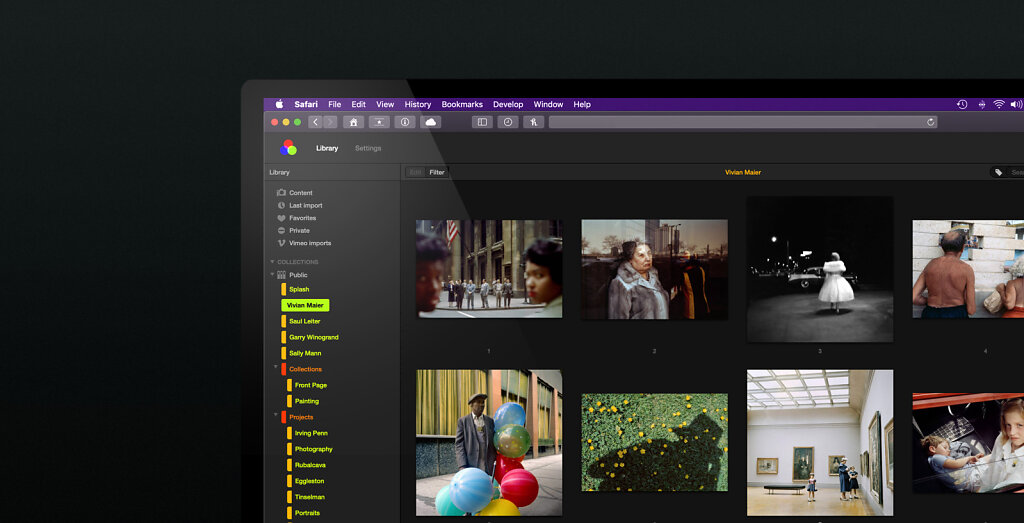Open the Edit menu in menu bar

(359, 104)
